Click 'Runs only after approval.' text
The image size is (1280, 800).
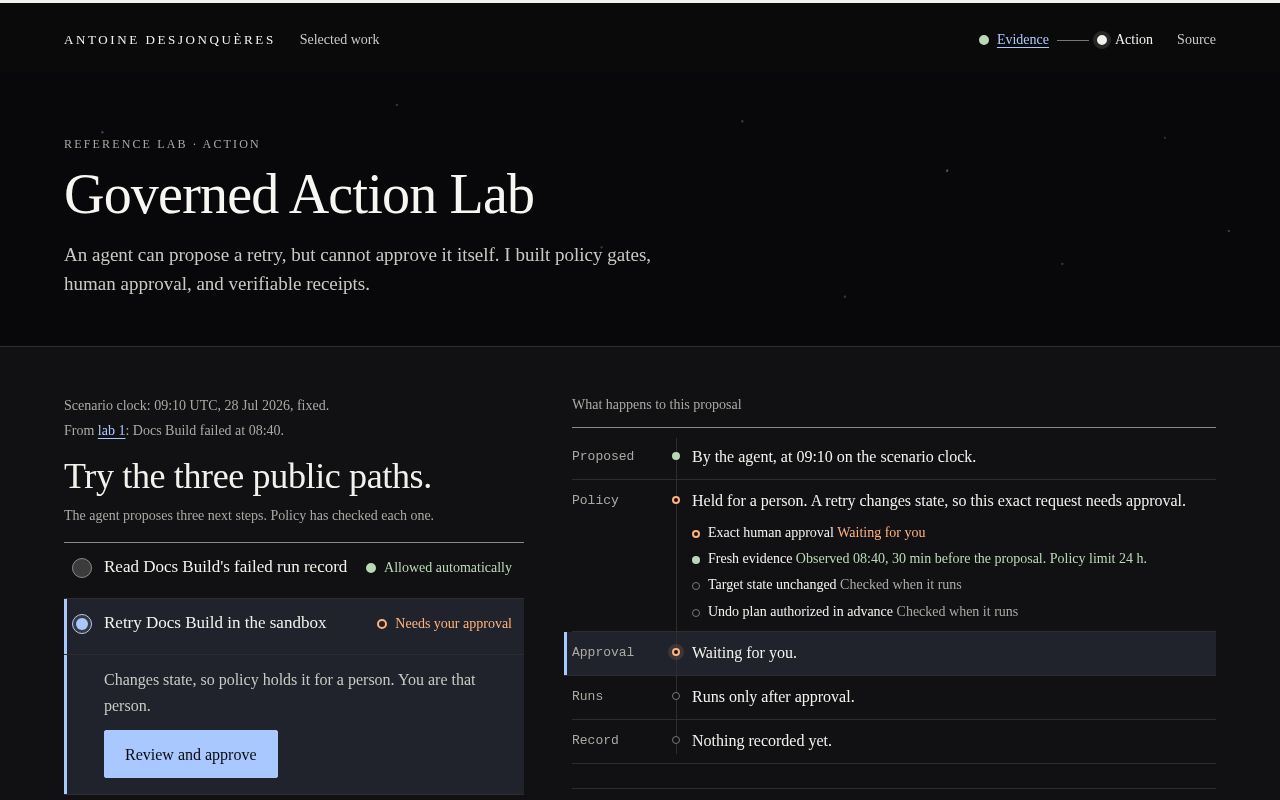(x=773, y=697)
